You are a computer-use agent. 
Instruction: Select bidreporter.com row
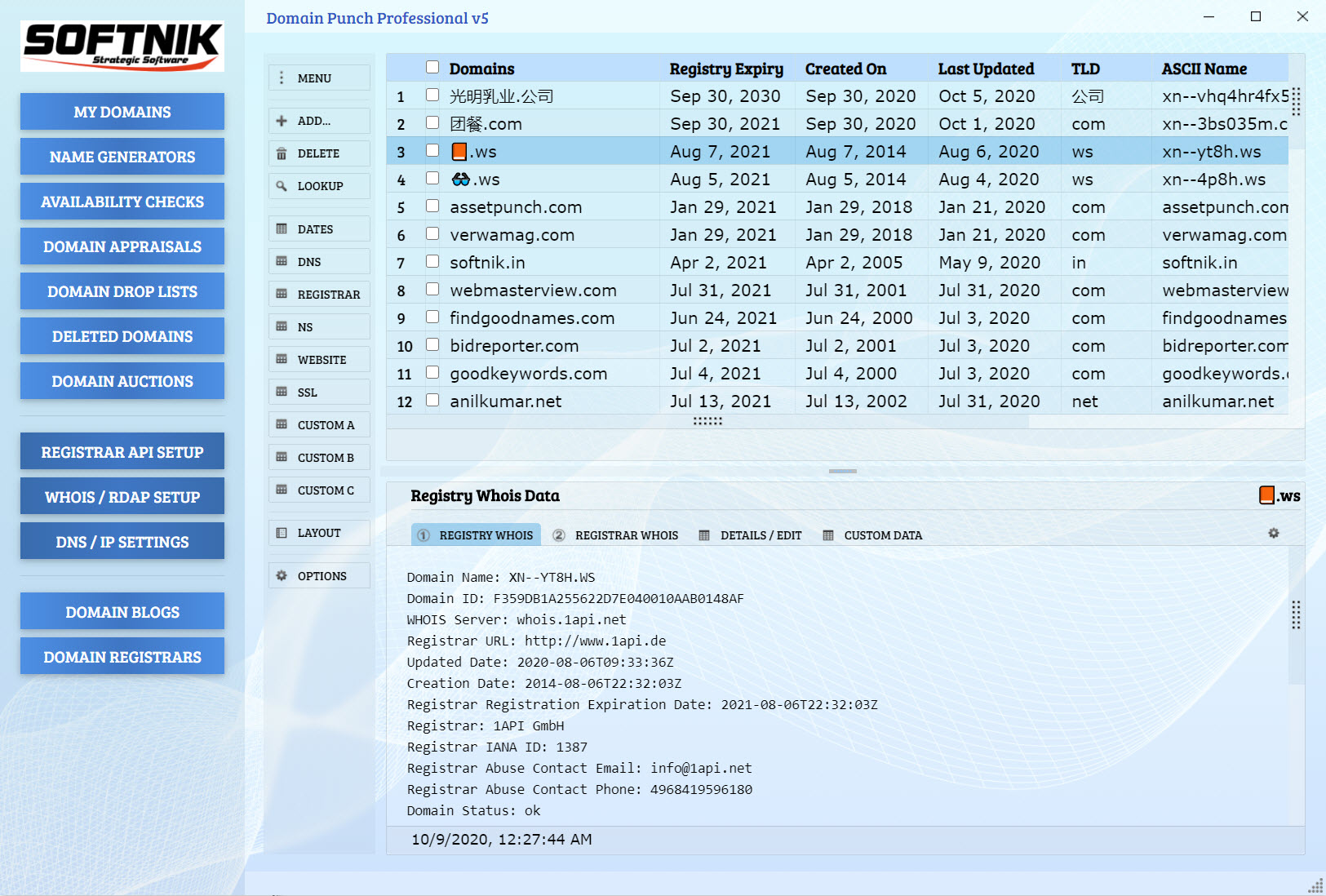(x=837, y=346)
